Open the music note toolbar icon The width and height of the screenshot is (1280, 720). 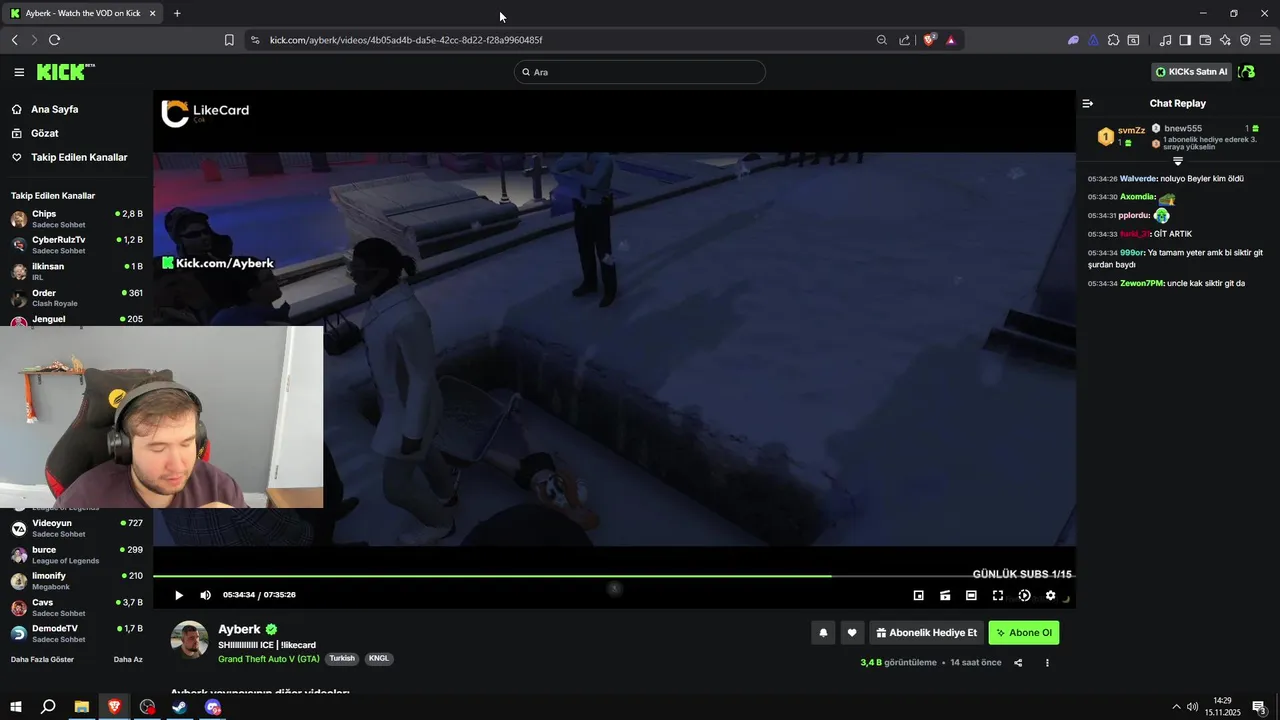click(1165, 40)
